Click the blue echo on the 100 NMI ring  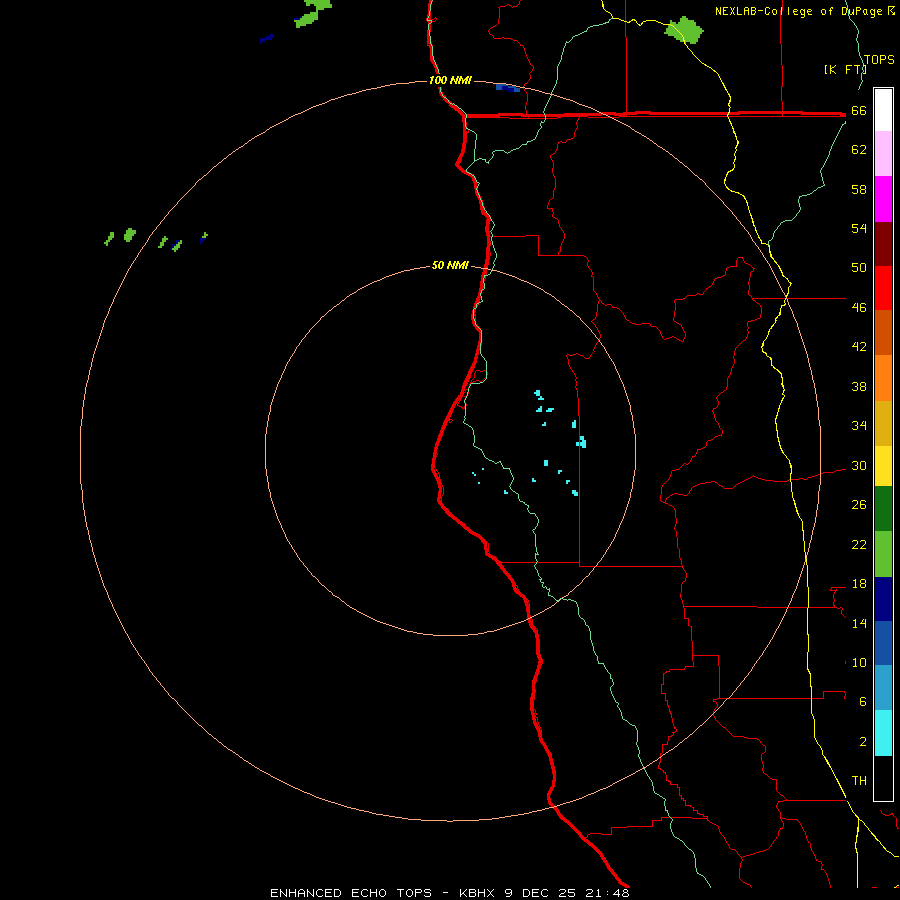click(x=508, y=88)
